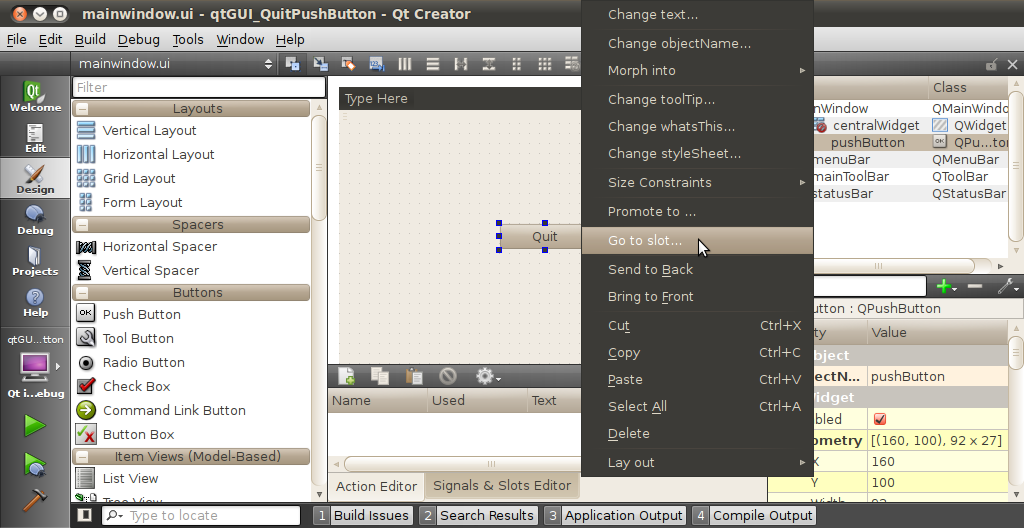Click Copy icon in Action Editor toolbar
Image resolution: width=1024 pixels, height=528 pixels.
380,376
